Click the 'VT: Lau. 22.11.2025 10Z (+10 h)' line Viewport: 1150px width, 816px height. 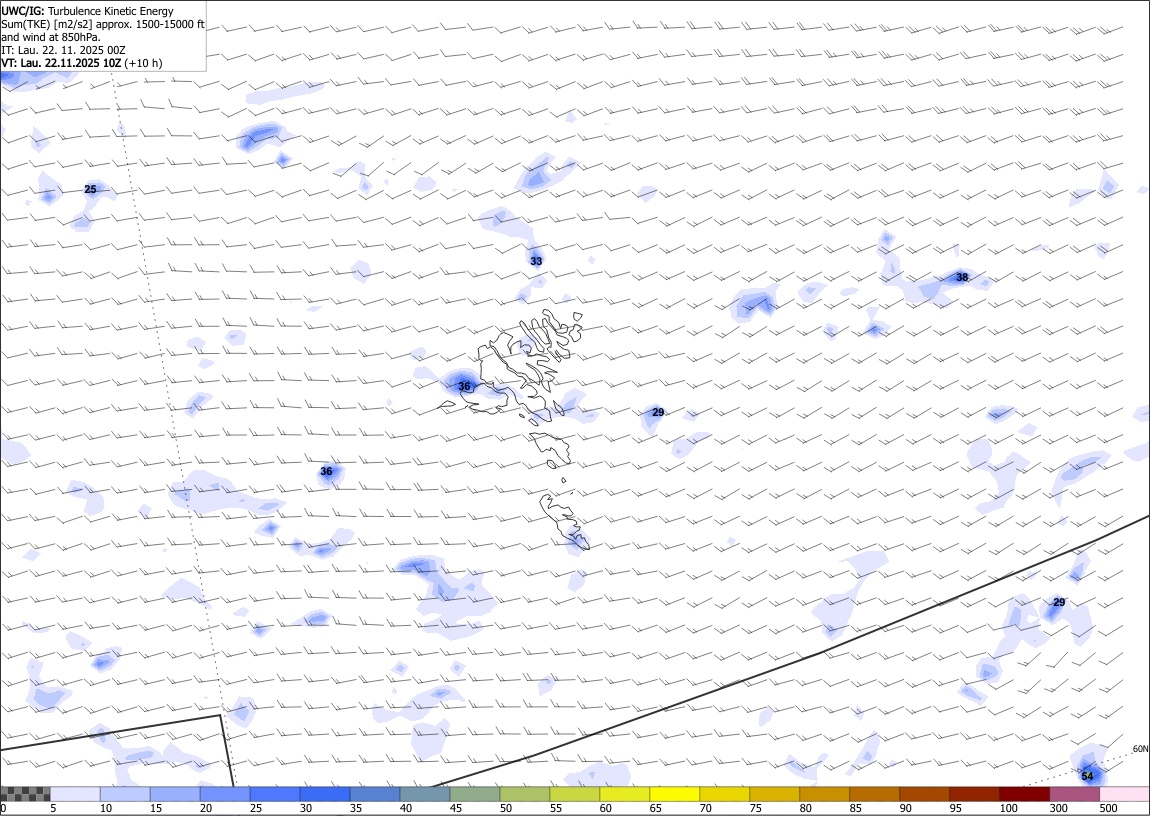pyautogui.click(x=81, y=63)
